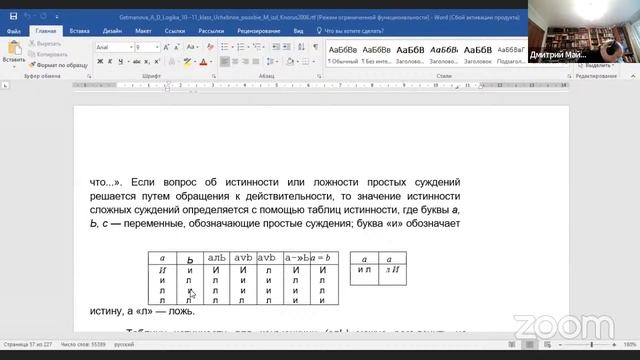The image size is (640, 360).
Task: Open the Шрифт dialog launcher
Action: (x=213, y=76)
